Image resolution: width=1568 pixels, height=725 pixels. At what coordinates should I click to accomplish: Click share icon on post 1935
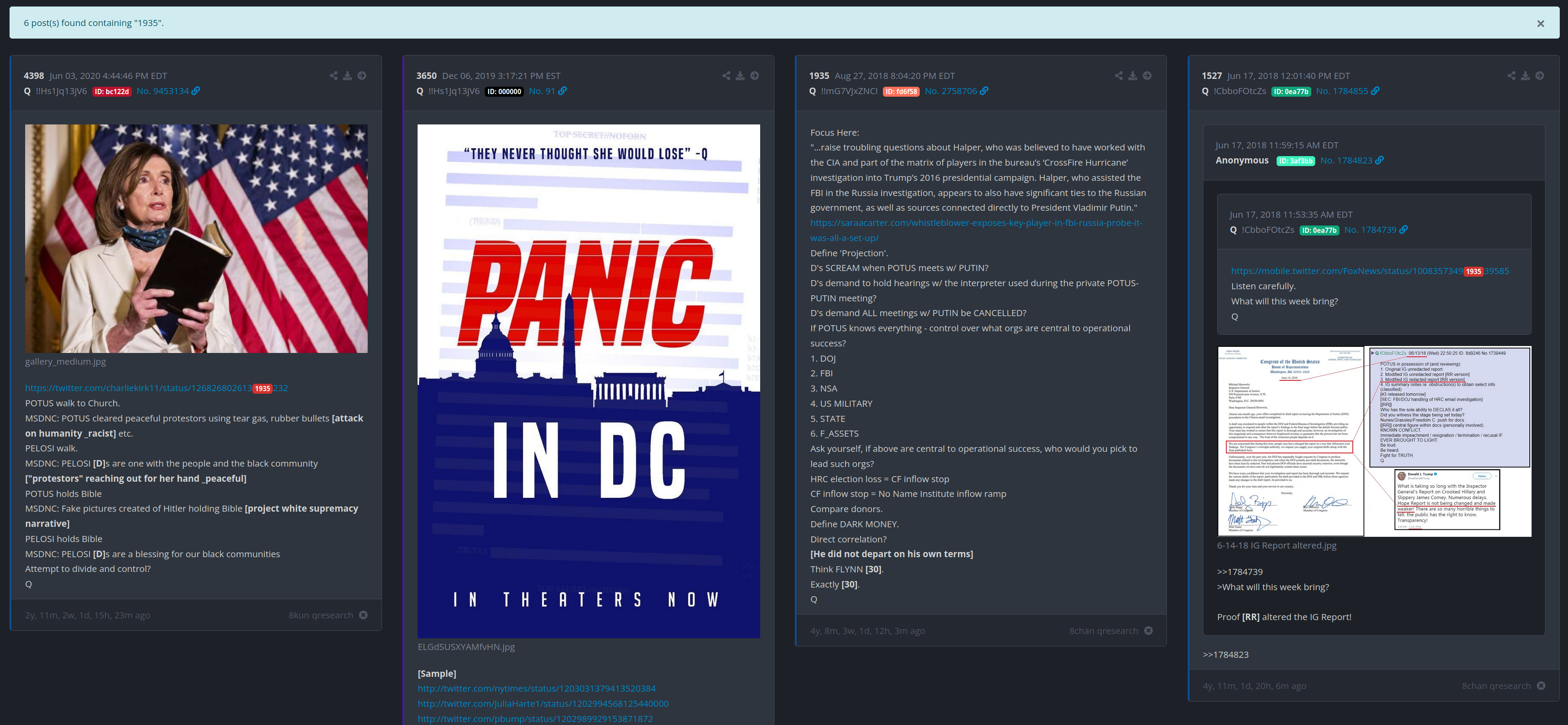pyautogui.click(x=1119, y=75)
